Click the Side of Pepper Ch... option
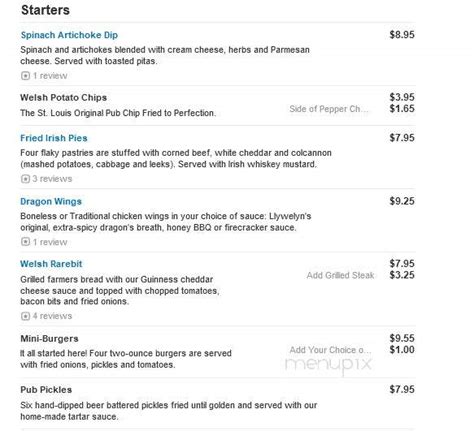 pos(329,109)
